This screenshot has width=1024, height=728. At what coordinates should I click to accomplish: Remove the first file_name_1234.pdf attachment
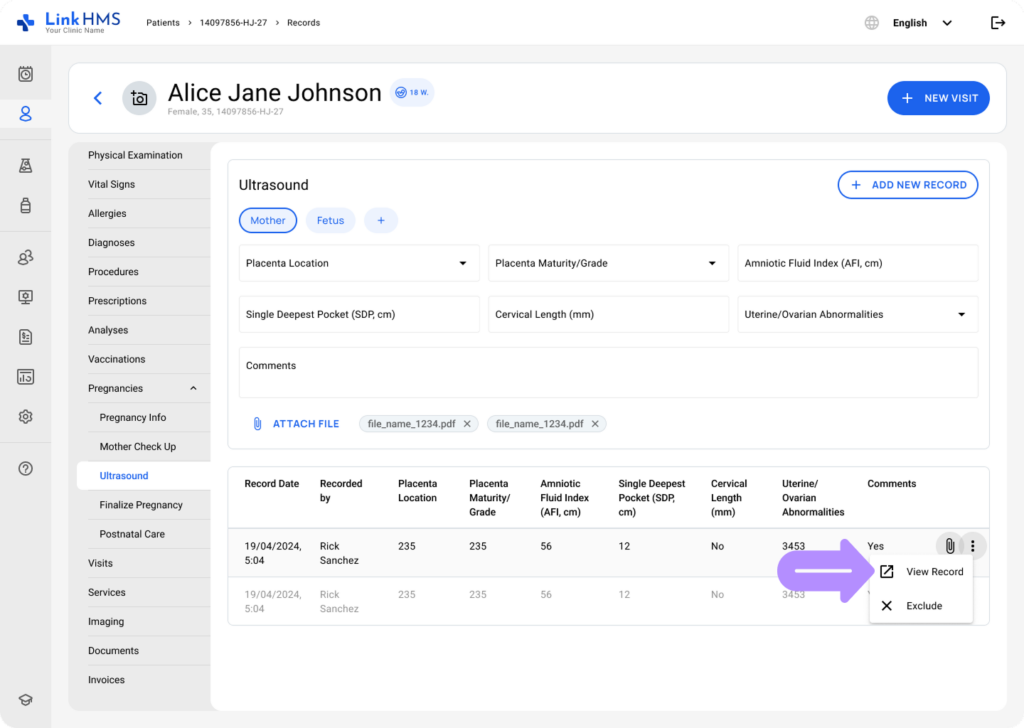click(x=467, y=424)
